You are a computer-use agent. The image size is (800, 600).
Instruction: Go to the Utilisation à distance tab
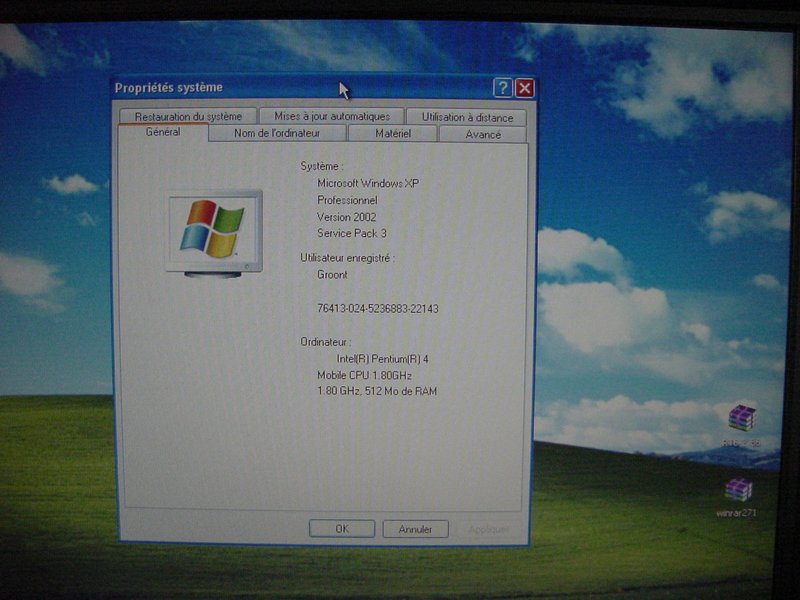coord(467,117)
